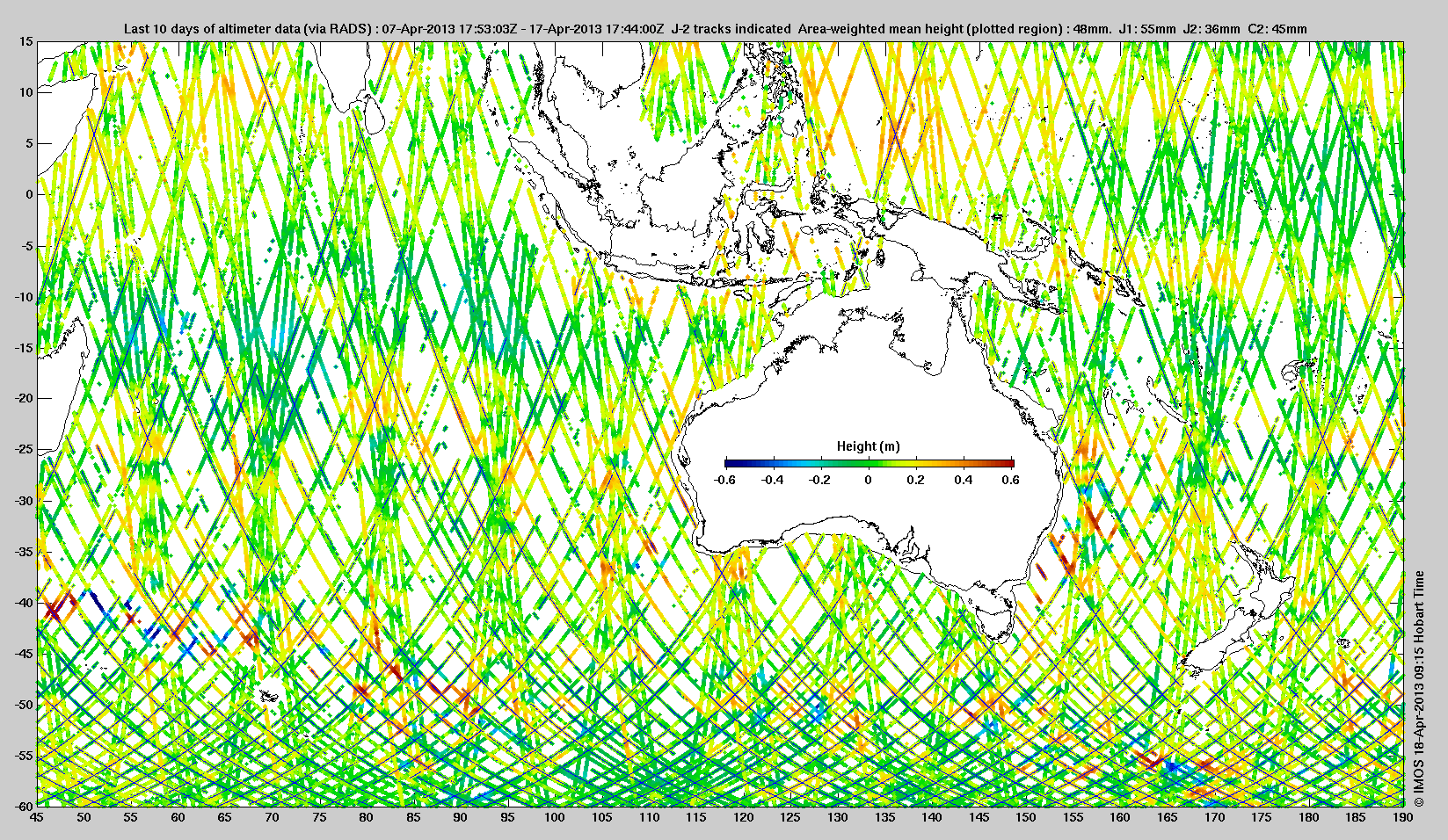Click longitude tick label '115' on bottom axis

coord(696,818)
